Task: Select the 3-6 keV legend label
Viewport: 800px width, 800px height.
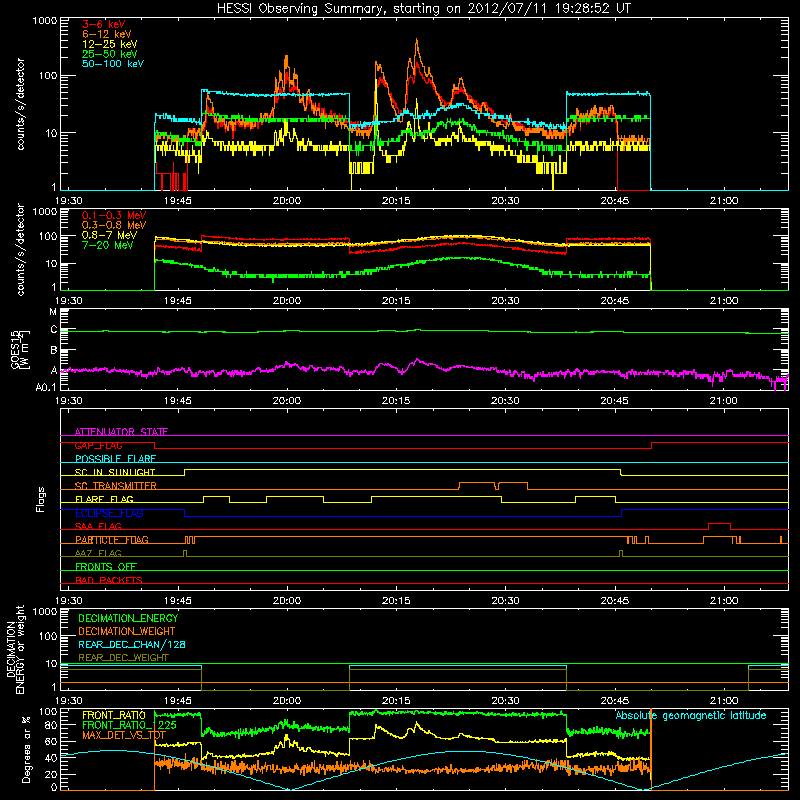Action: [103, 24]
